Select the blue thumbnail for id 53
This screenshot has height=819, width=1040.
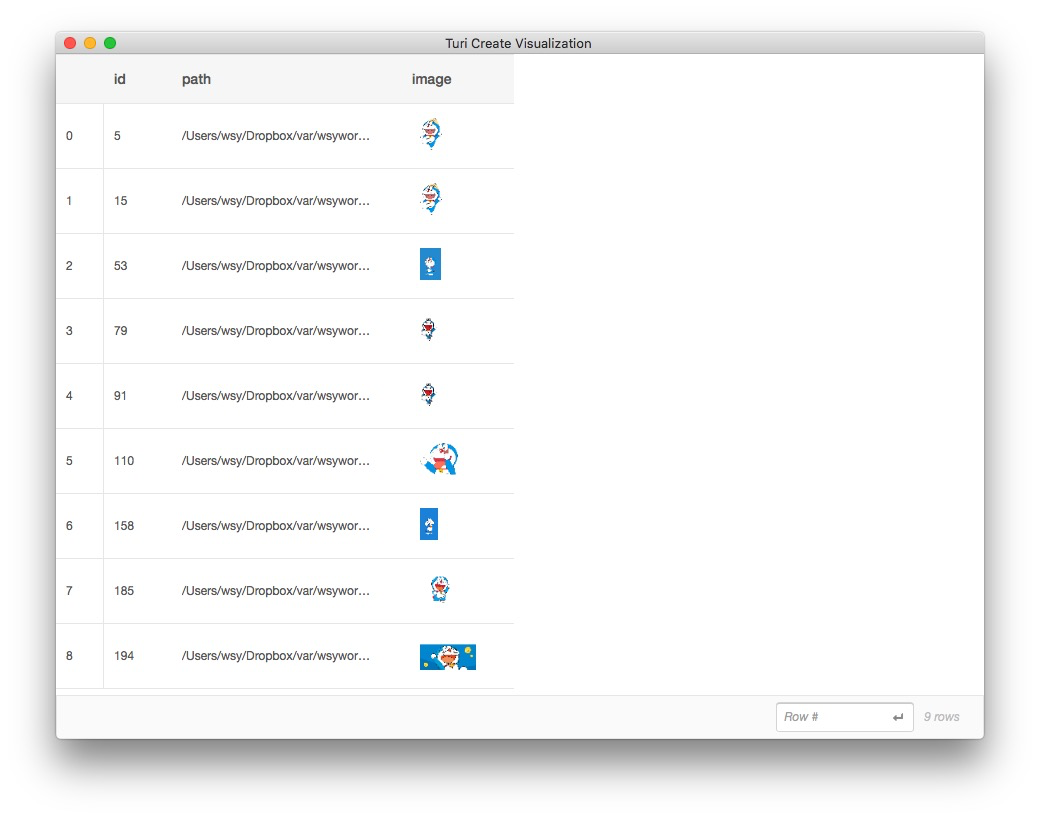(430, 264)
